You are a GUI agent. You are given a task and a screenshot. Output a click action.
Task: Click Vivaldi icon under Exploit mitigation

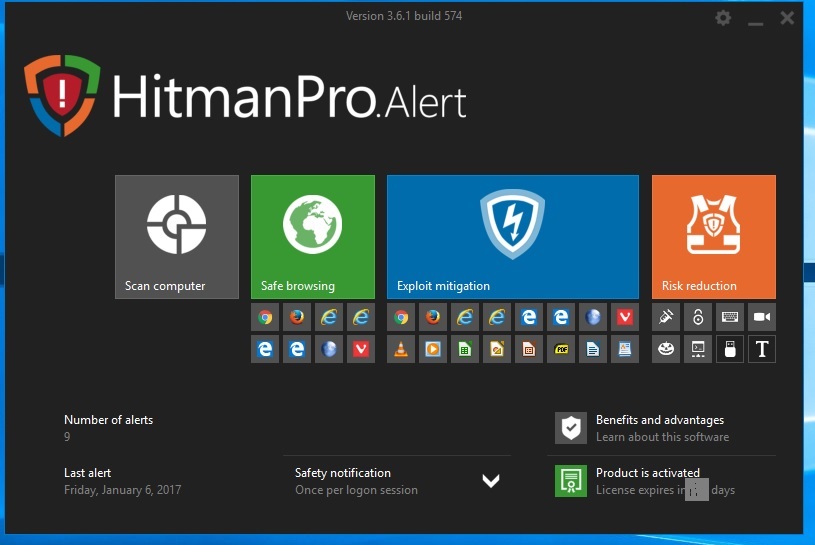[625, 317]
